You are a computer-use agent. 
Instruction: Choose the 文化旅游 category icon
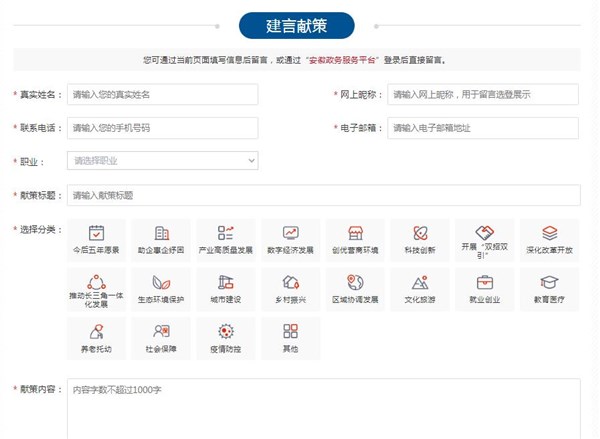420,283
